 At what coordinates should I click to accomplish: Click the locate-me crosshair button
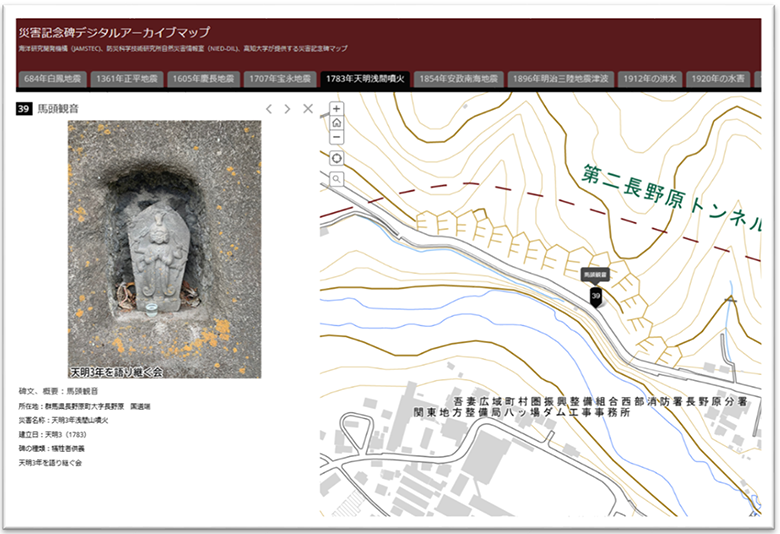(336, 158)
